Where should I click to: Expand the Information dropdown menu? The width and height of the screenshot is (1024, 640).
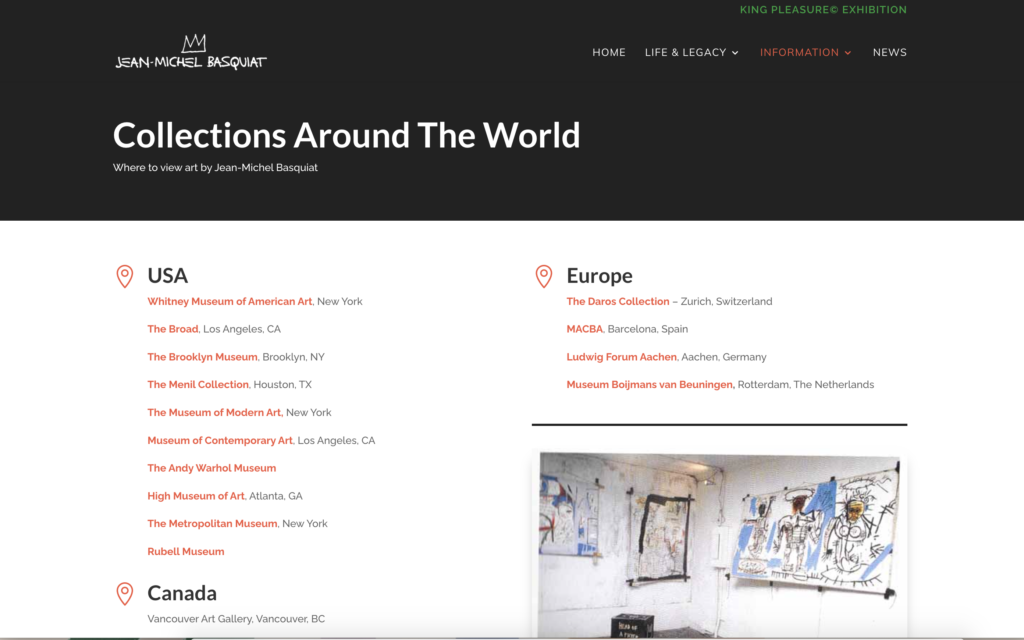click(805, 53)
